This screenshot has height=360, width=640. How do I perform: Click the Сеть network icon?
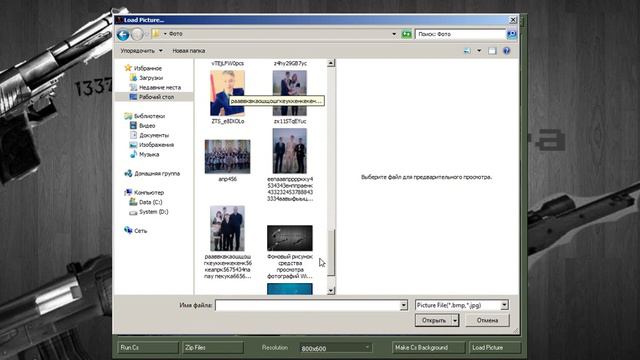click(128, 231)
